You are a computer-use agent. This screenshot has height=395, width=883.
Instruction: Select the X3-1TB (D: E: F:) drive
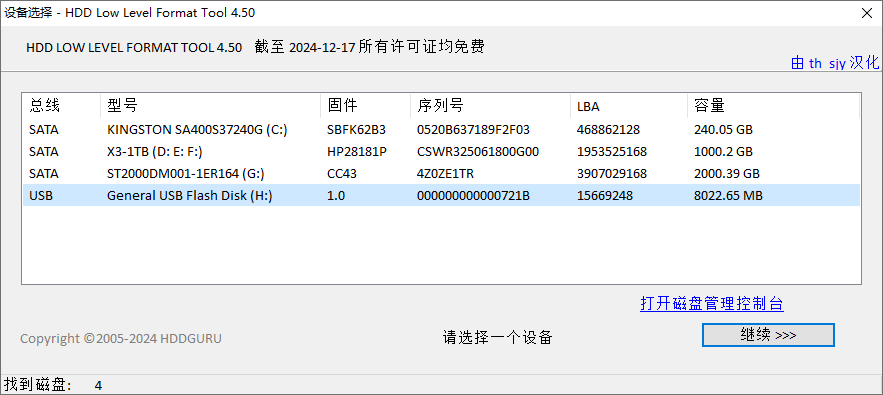point(155,152)
